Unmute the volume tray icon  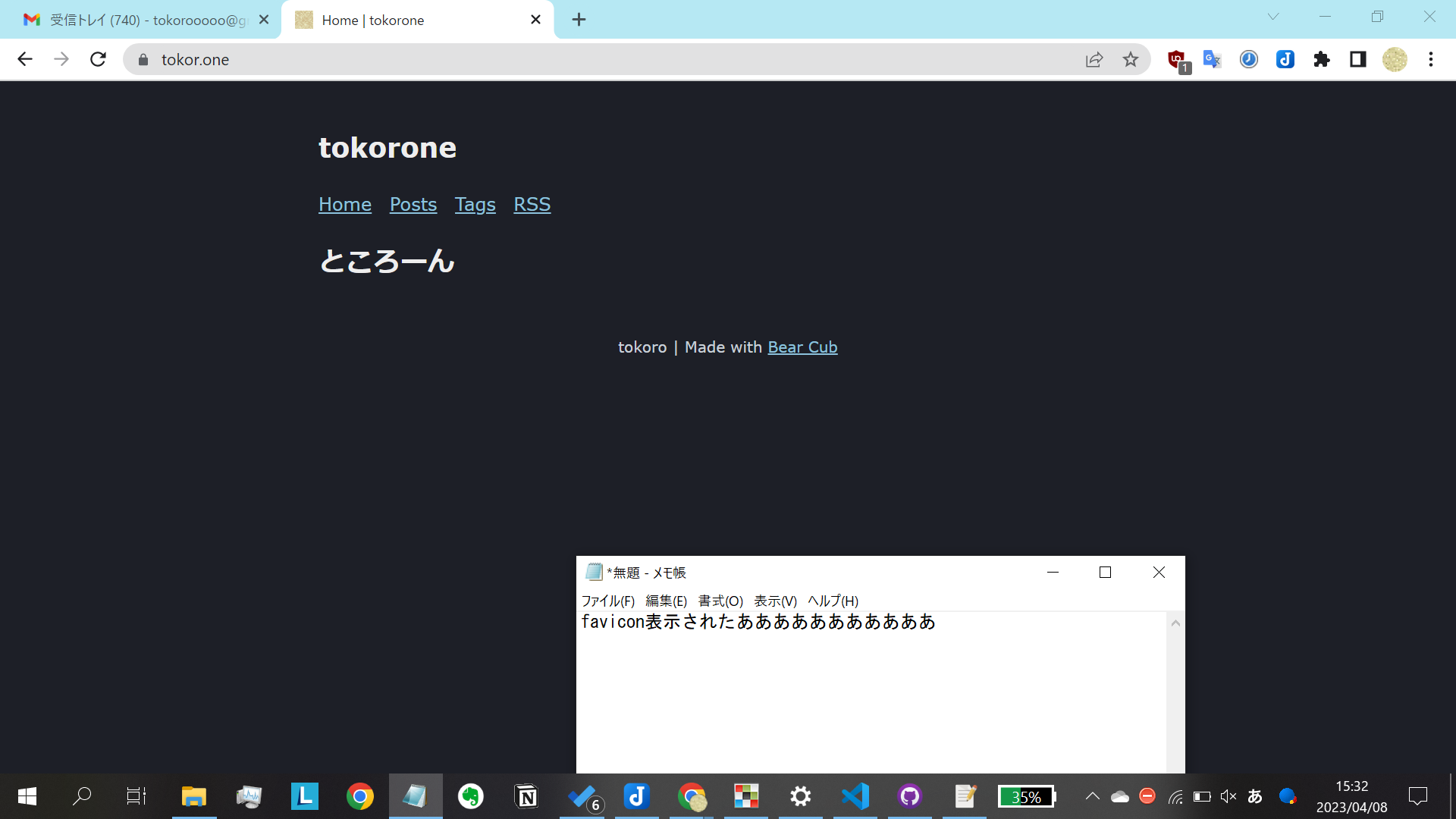[1228, 796]
